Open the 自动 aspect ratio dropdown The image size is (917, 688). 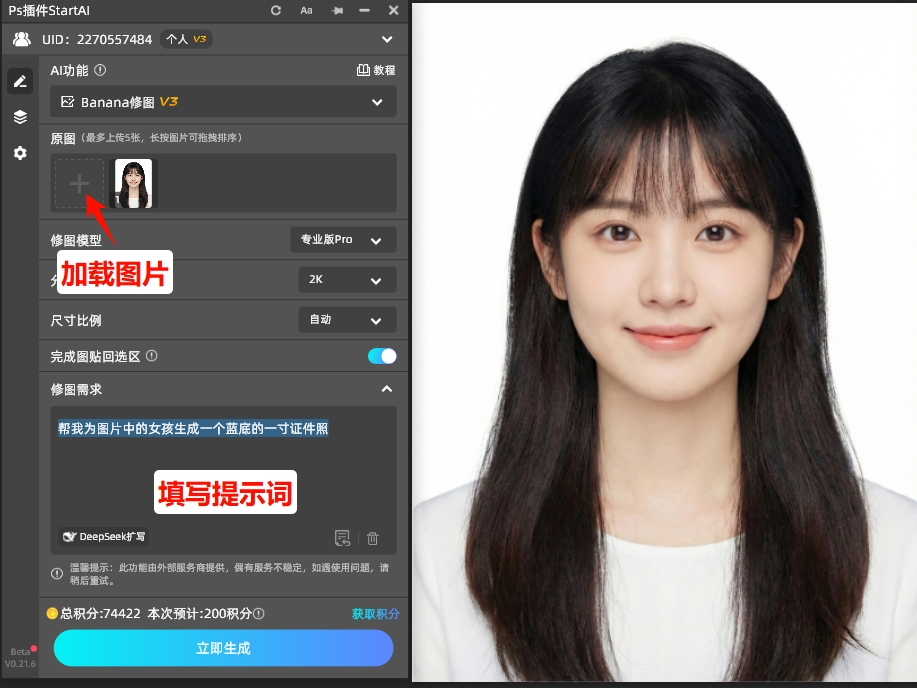pos(347,320)
